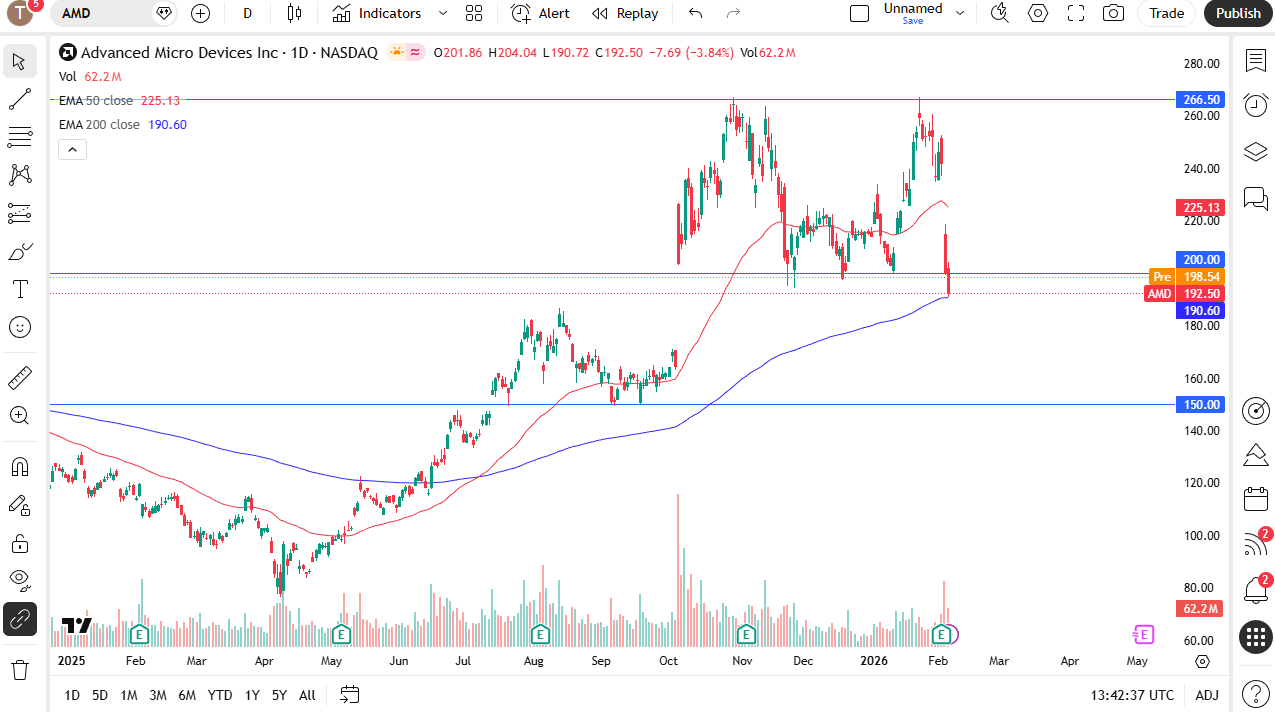
Task: Open the forecasting and measurement tools
Action: click(19, 213)
